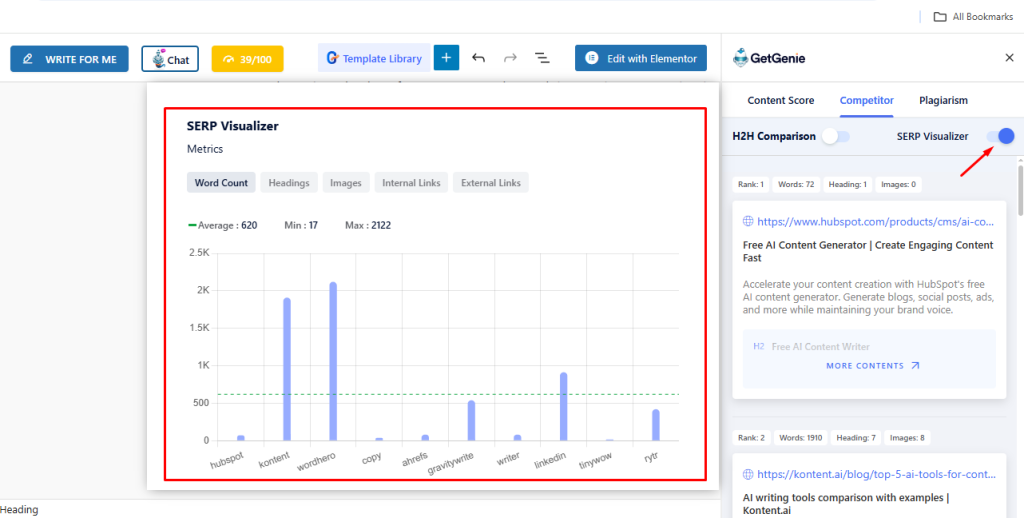1024x518 pixels.
Task: Close the GetGenie sidebar panel
Action: 1009,58
